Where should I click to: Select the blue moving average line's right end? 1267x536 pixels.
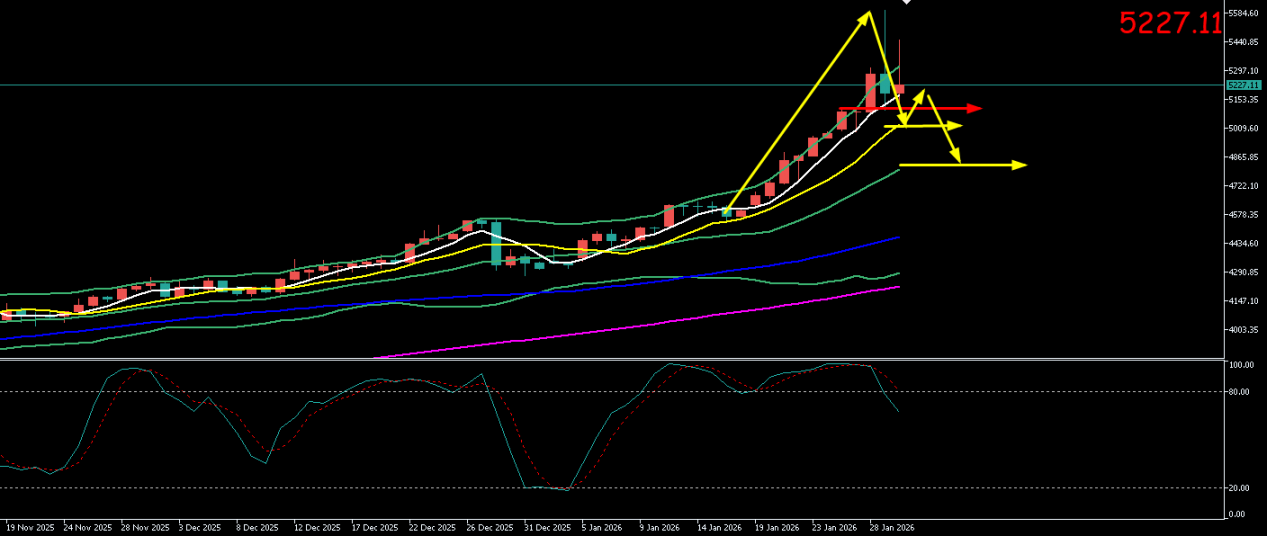click(896, 238)
